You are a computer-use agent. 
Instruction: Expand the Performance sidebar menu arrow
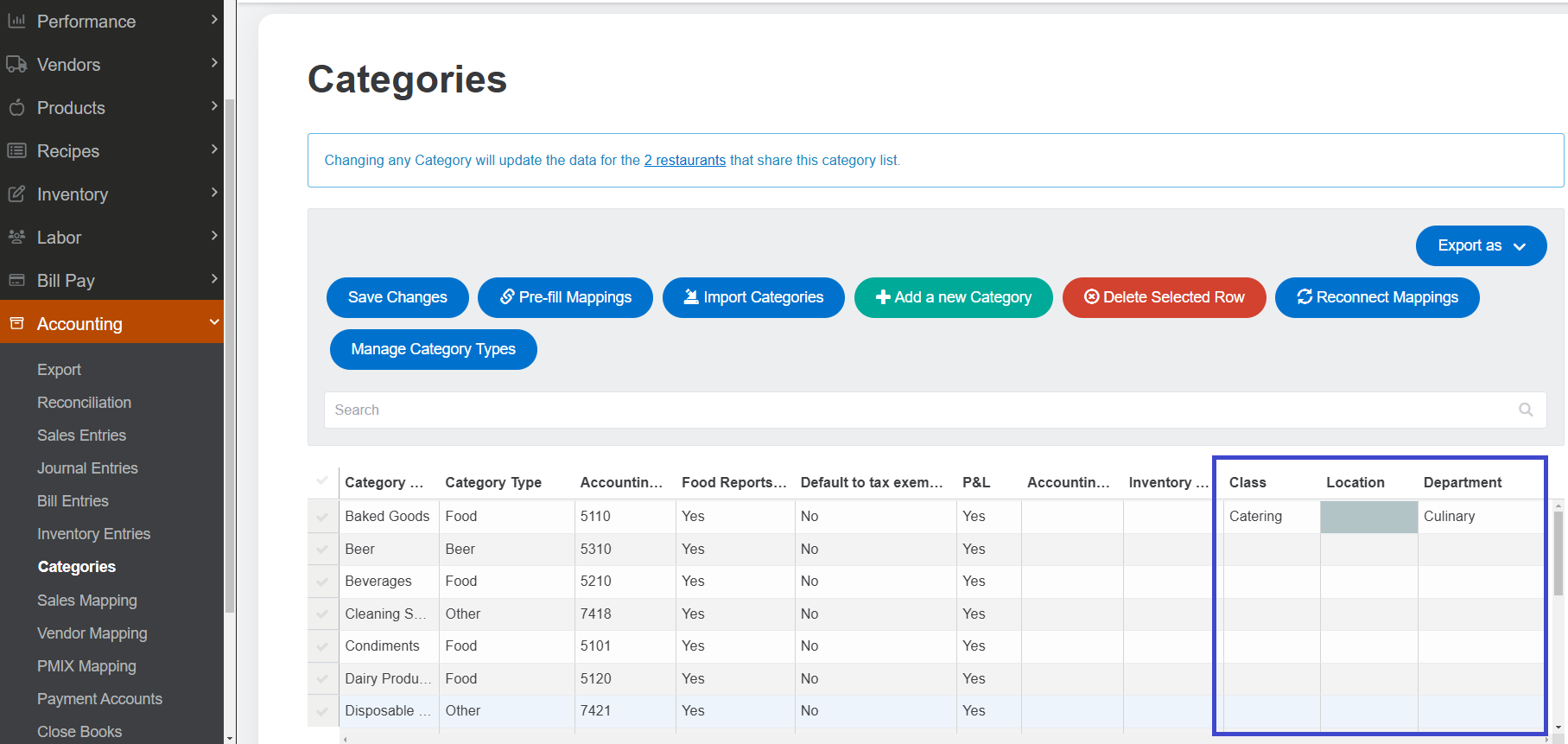(x=214, y=20)
